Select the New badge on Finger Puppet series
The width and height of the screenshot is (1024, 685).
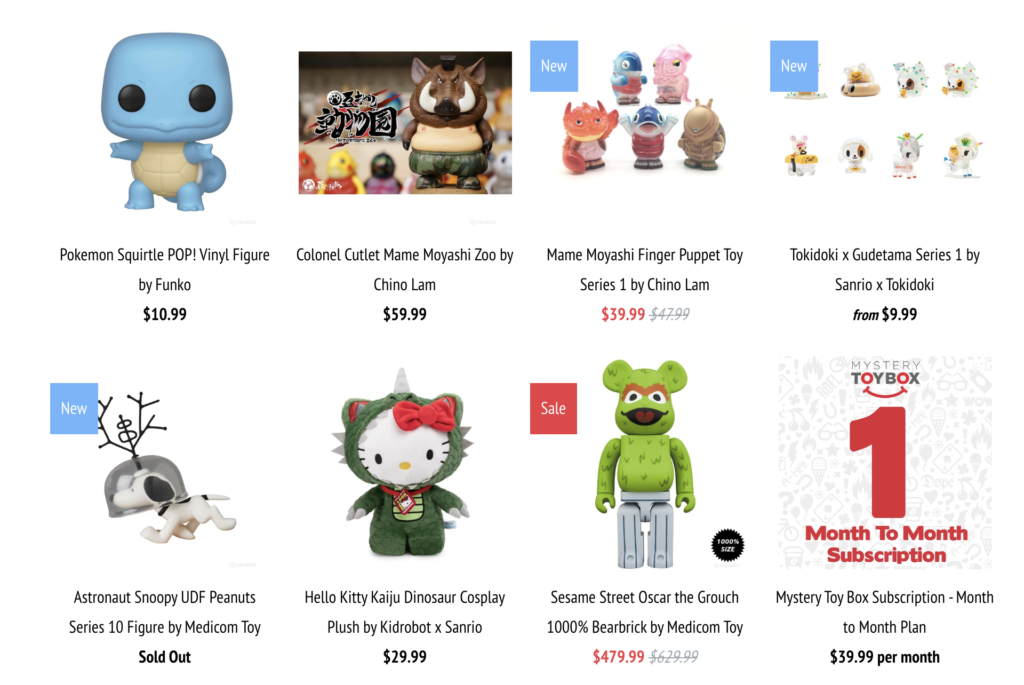pyautogui.click(x=554, y=66)
